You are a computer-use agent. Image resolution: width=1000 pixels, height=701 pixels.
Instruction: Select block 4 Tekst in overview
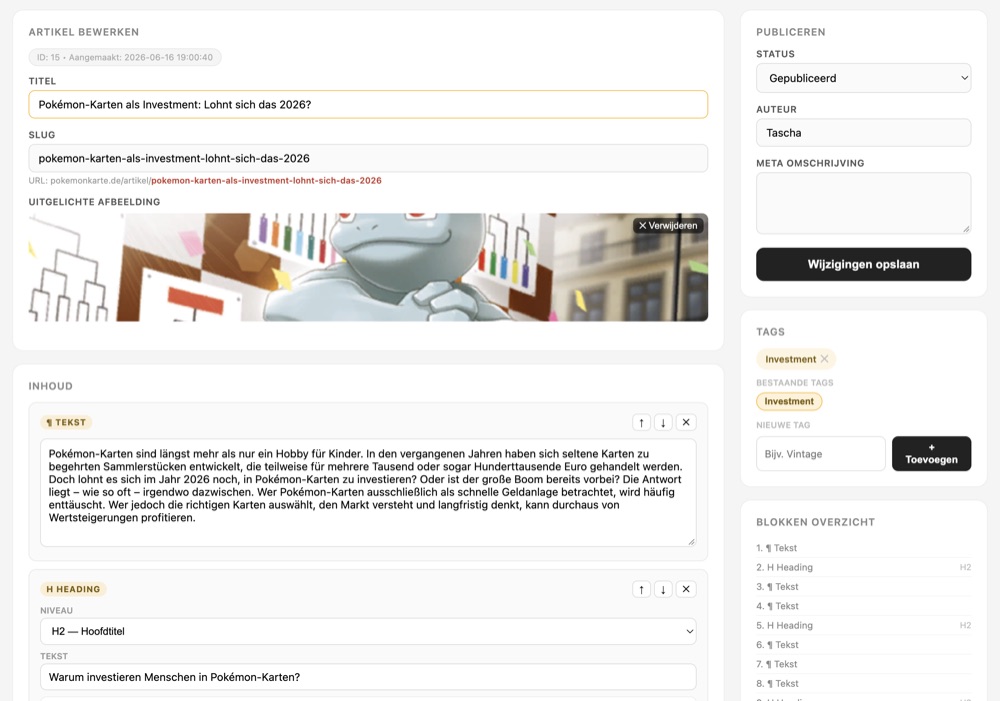pos(864,606)
